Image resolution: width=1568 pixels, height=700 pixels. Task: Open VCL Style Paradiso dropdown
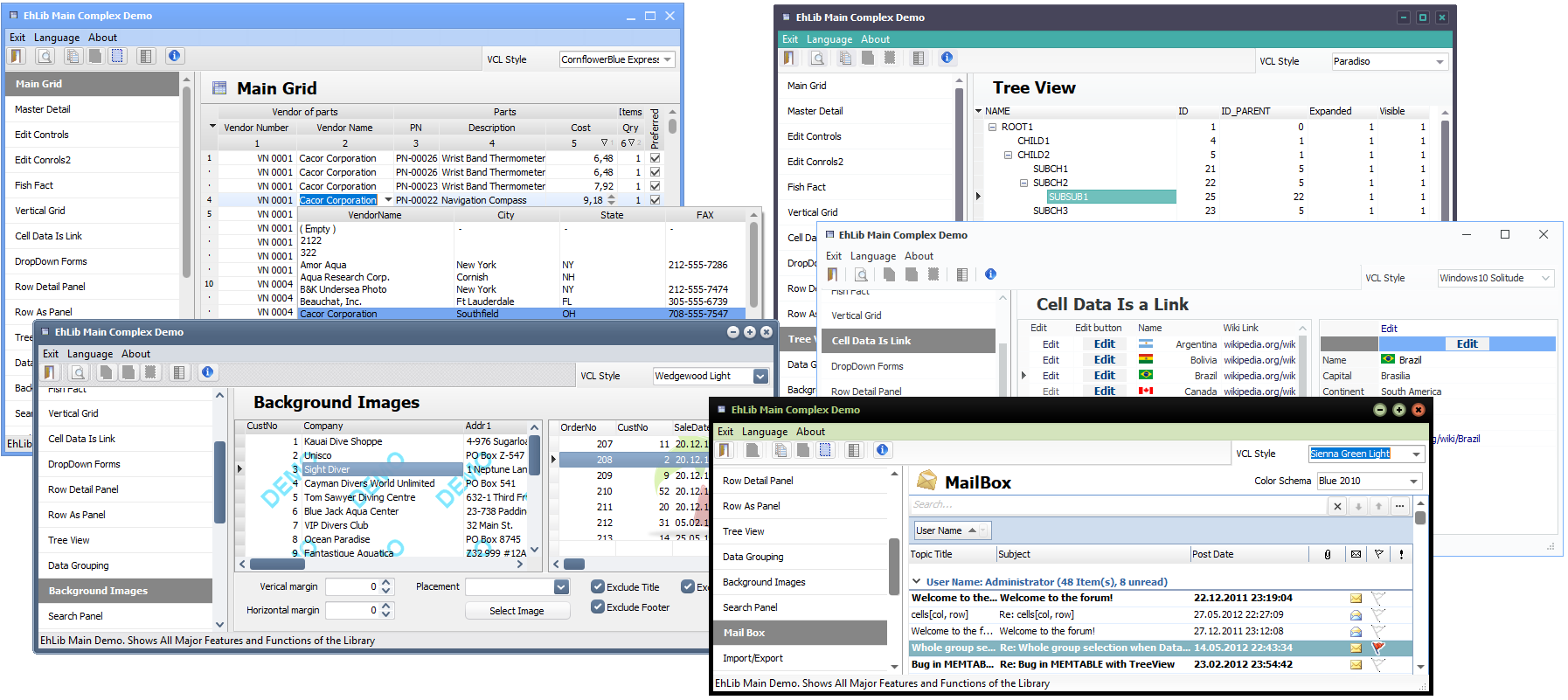[x=1440, y=61]
